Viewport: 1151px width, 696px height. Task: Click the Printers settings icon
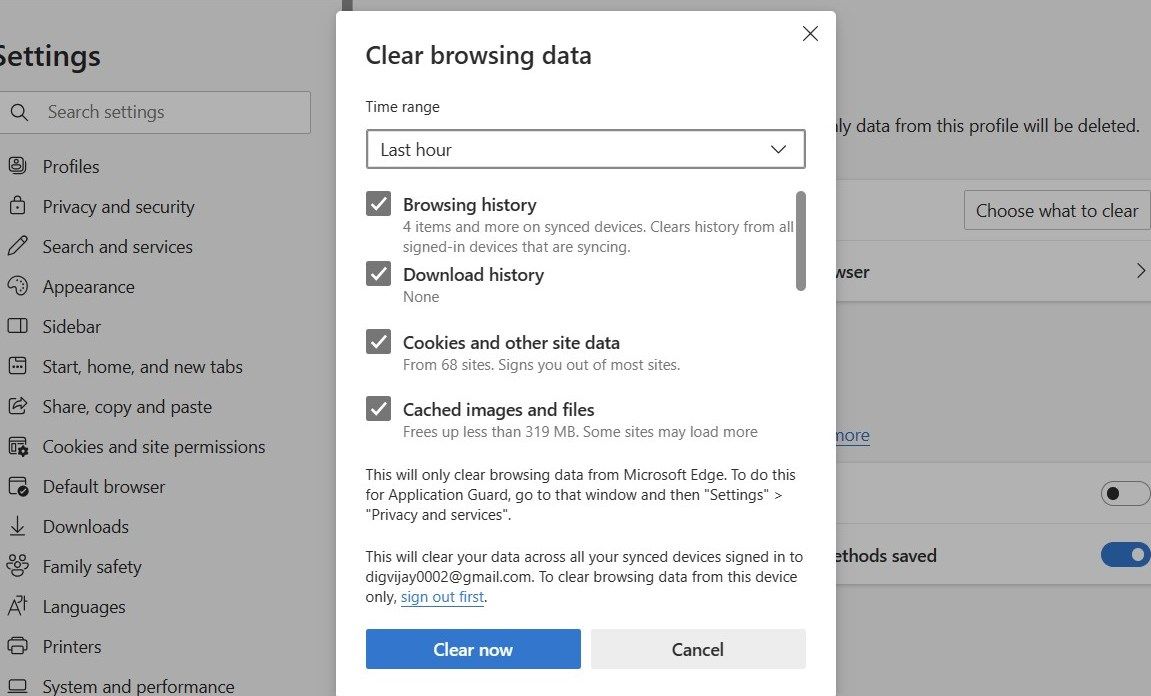[17, 646]
